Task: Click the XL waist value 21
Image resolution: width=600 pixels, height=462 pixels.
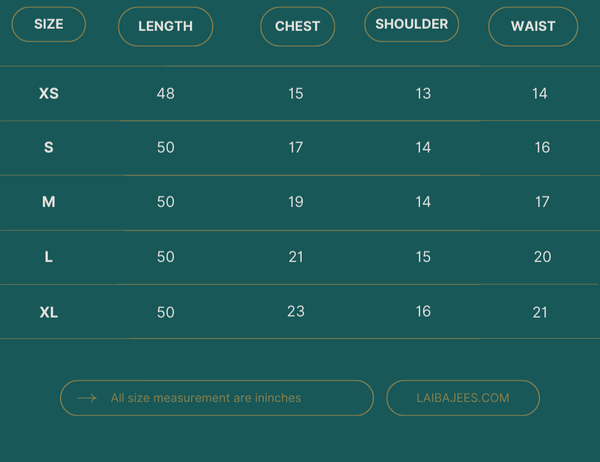Action: click(540, 312)
